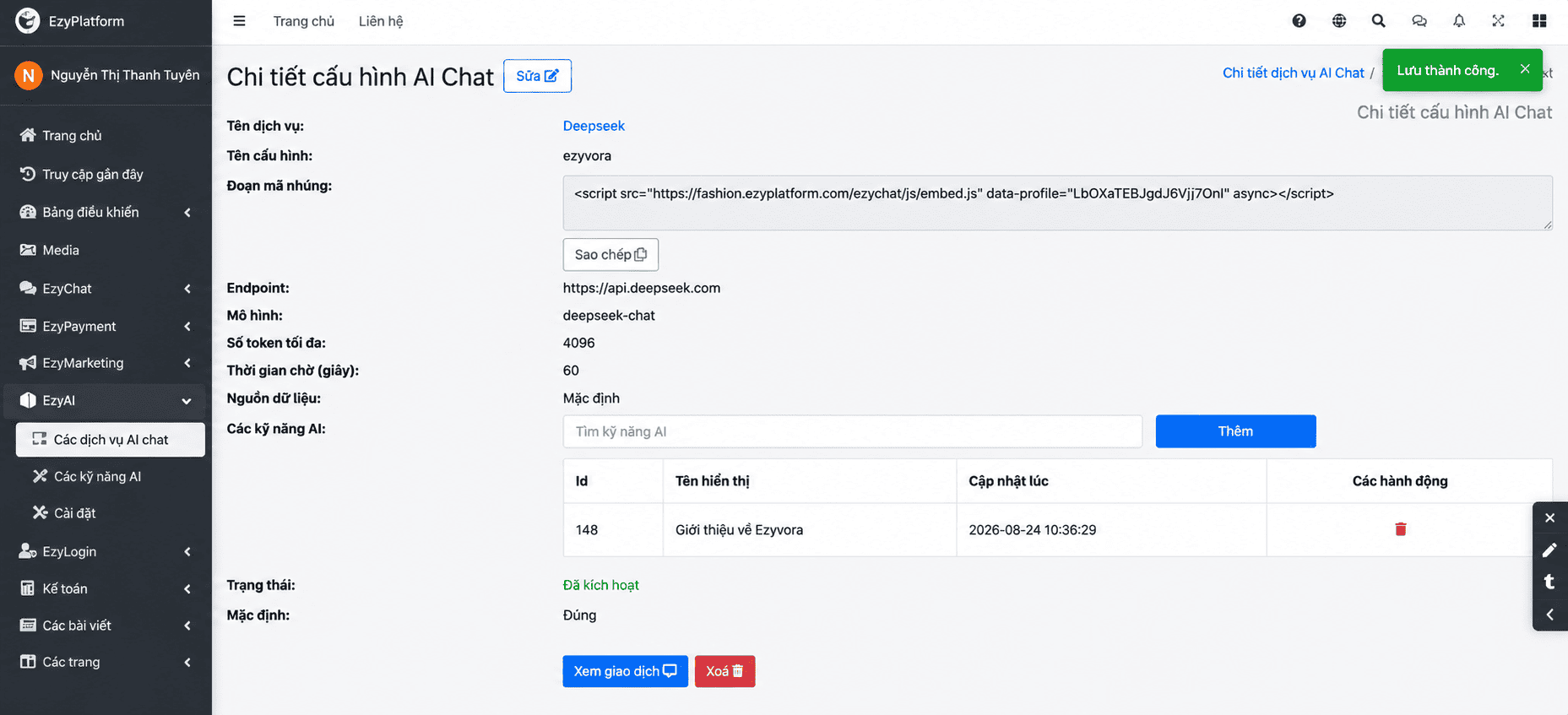Click the Bảng điều khiển dashboard icon
Image resolution: width=1568 pixels, height=715 pixels.
(28, 212)
